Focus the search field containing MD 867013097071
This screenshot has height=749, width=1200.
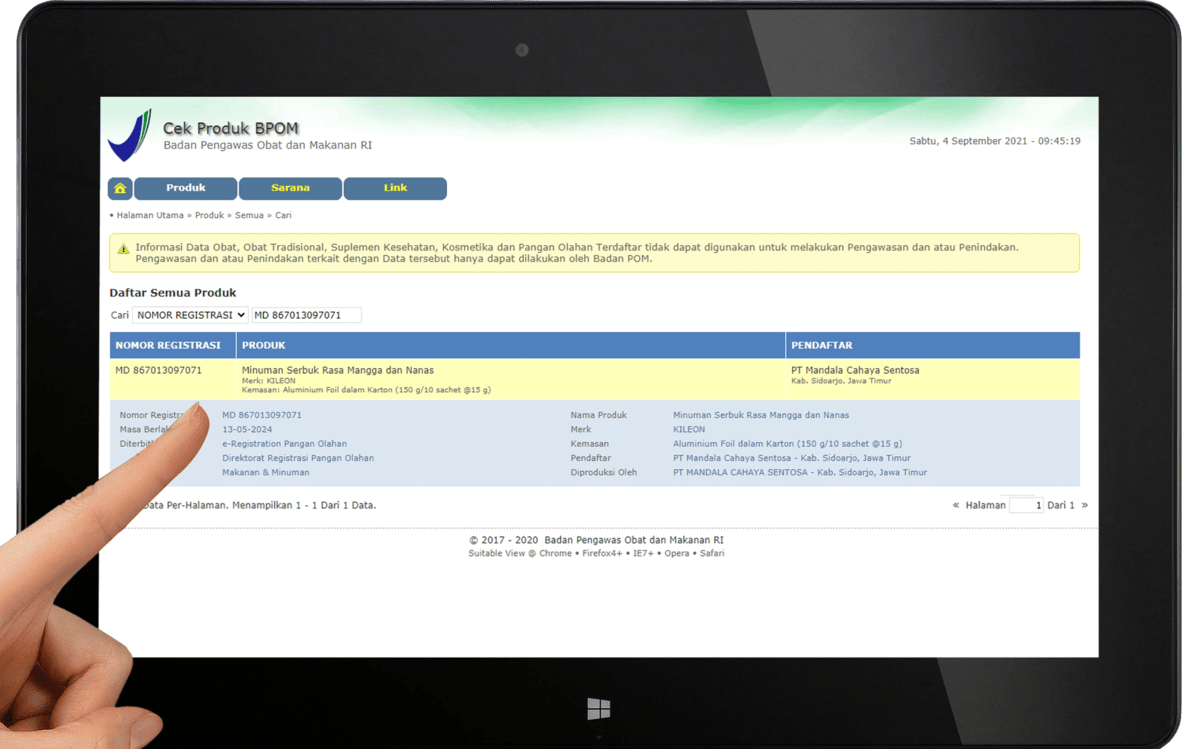pos(306,315)
